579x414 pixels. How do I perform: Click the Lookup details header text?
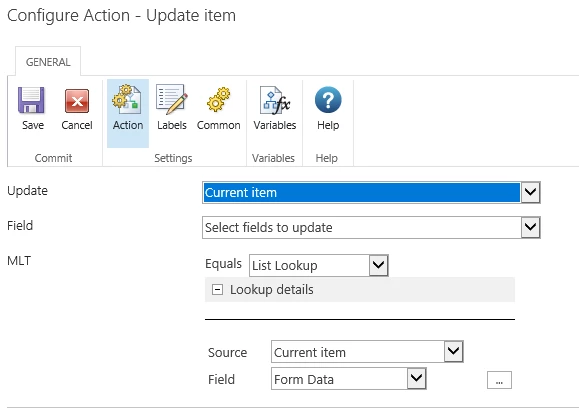[x=272, y=290]
